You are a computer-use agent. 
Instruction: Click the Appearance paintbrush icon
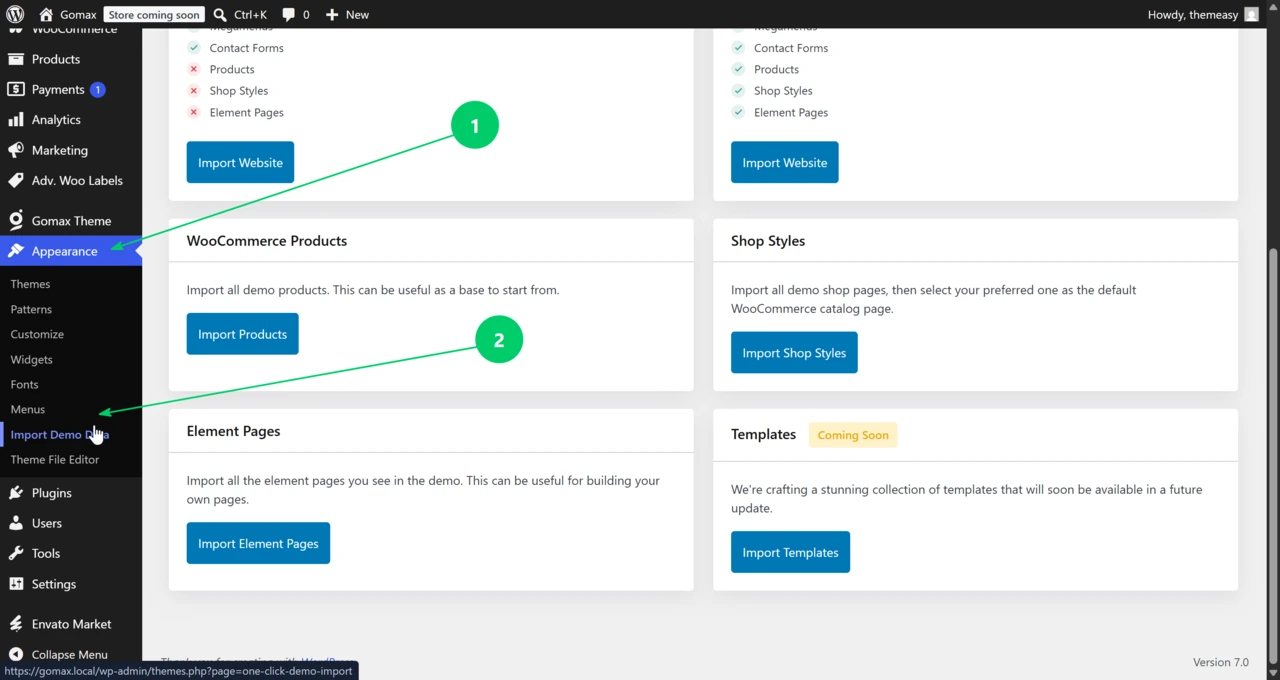[16, 251]
